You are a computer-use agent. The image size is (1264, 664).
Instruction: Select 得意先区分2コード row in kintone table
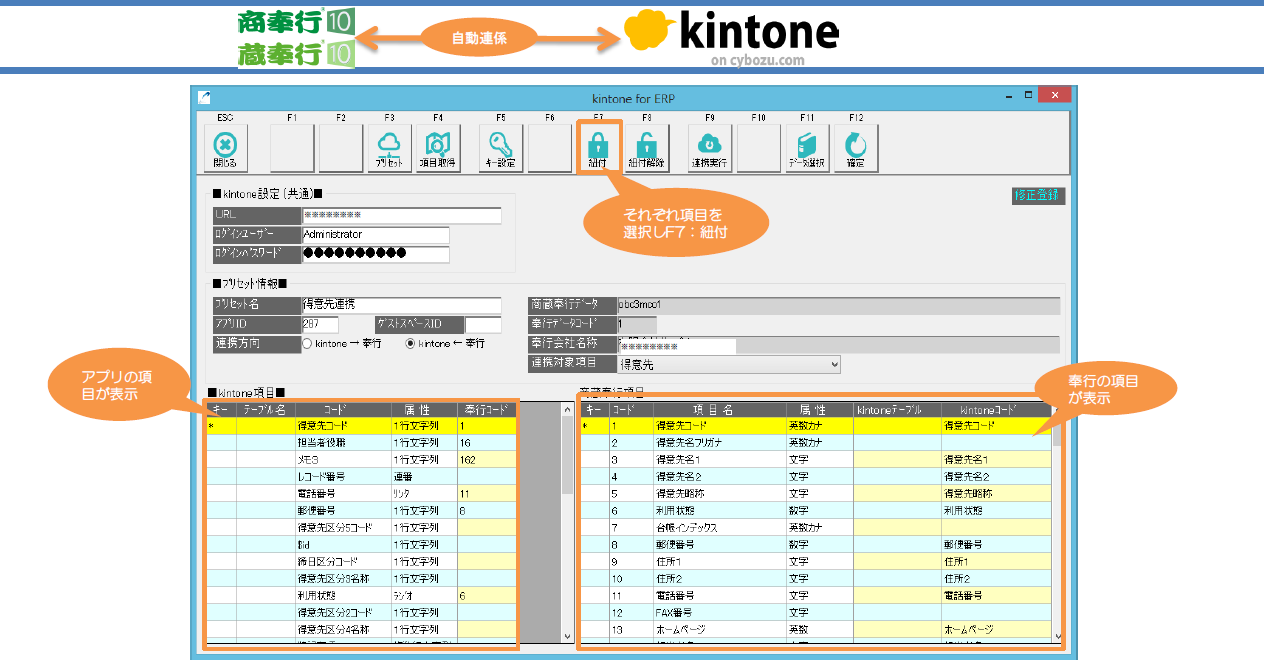(x=362, y=612)
